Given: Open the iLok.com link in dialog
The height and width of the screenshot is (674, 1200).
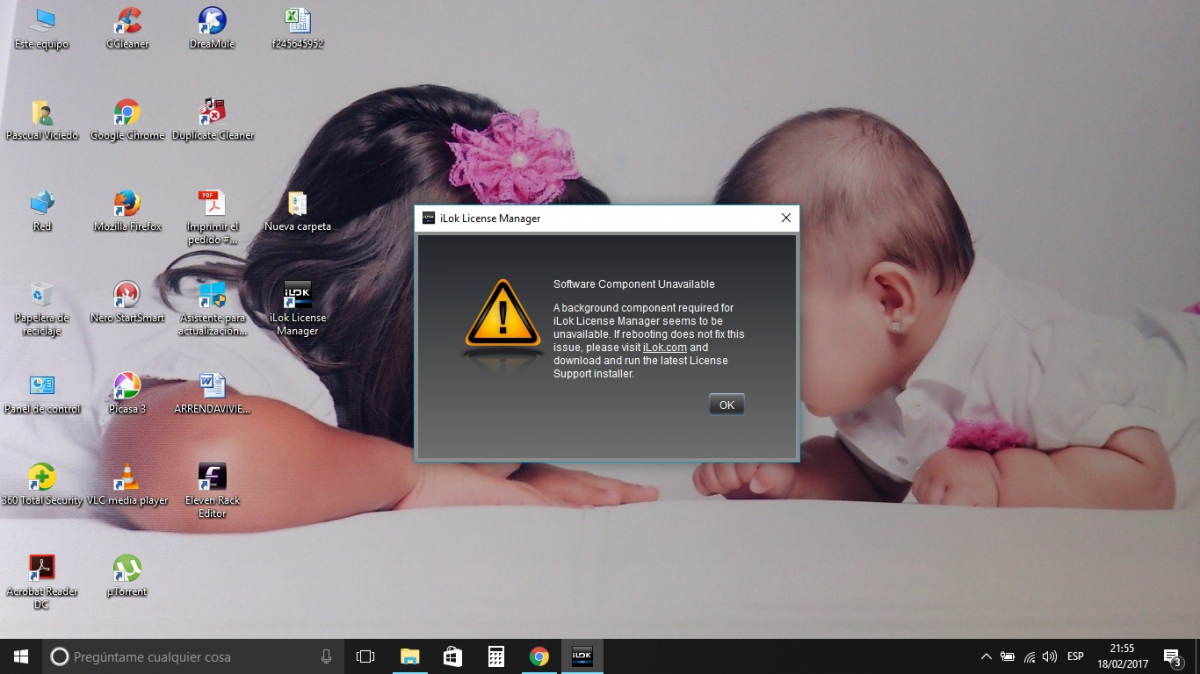Looking at the screenshot, I should [x=664, y=347].
